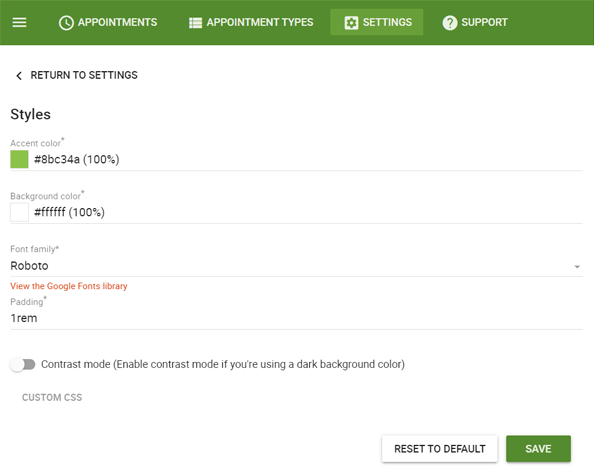Viewport: 594px width, 475px height.
Task: Click the Appointment Types list icon
Action: [195, 23]
